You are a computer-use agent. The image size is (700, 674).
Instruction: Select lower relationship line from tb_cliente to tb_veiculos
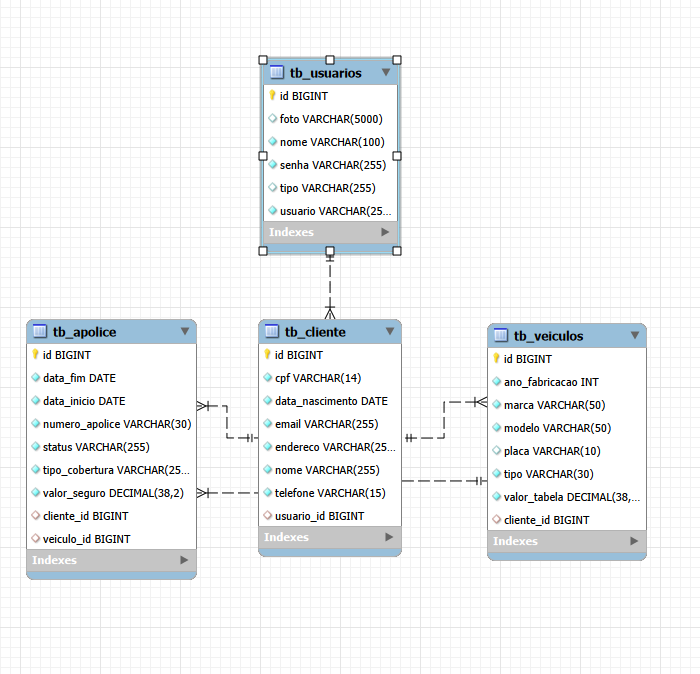tap(444, 481)
